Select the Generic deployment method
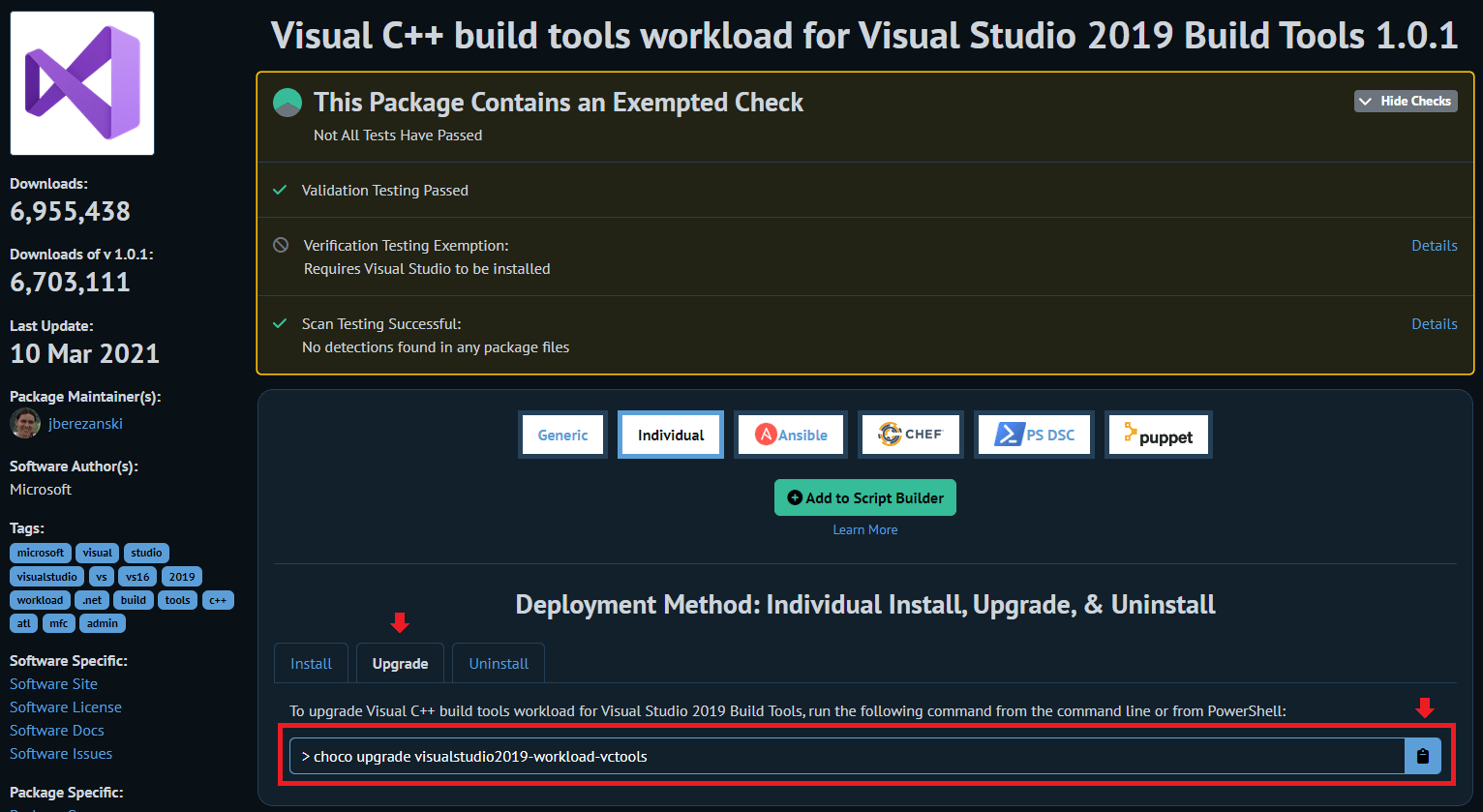 coord(562,435)
